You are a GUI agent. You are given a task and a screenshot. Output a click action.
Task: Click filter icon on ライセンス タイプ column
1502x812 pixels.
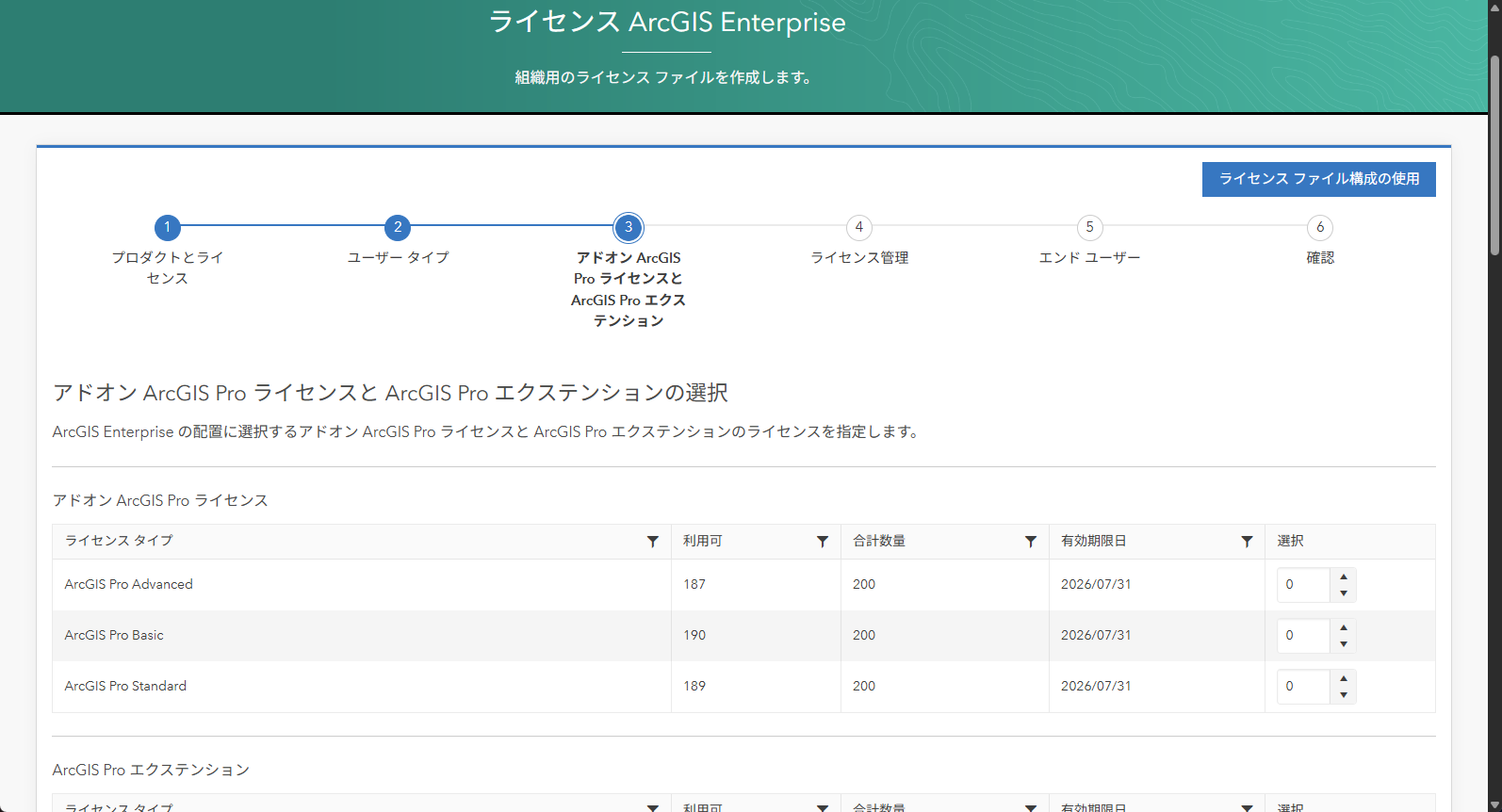(652, 542)
